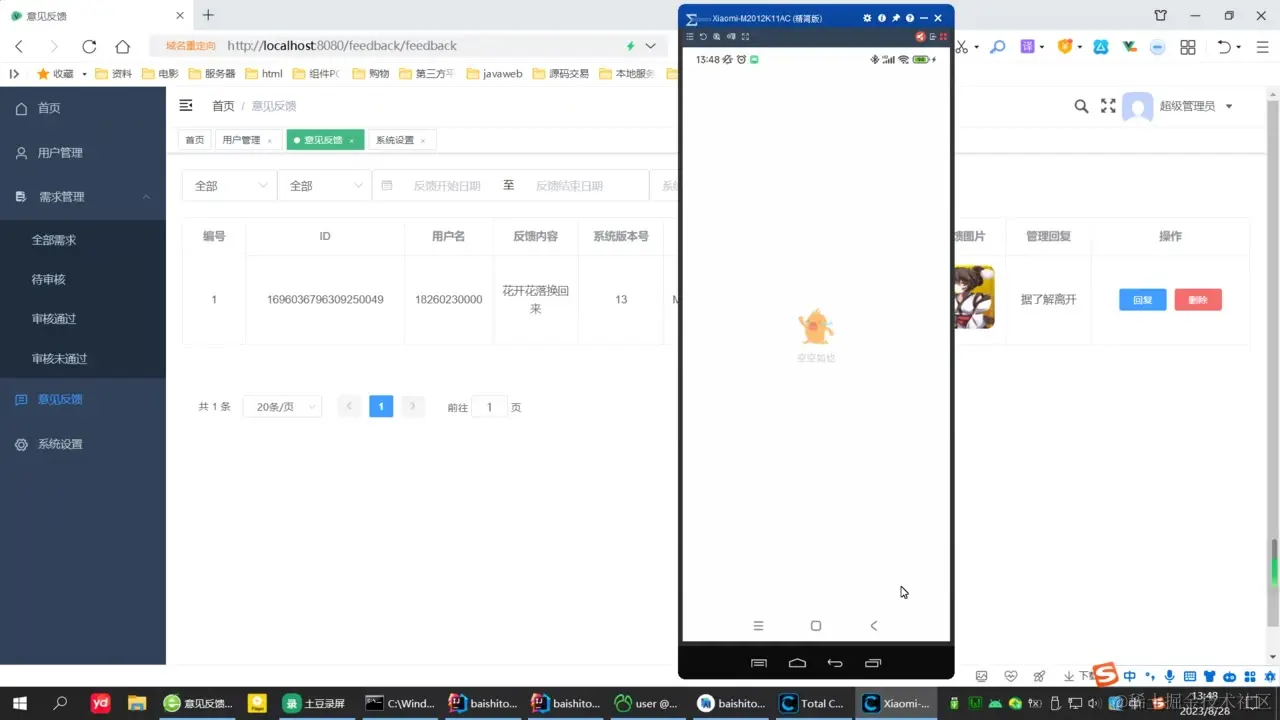The image size is (1280, 720).
Task: Open the first 全部 filter dropdown
Action: 229,186
